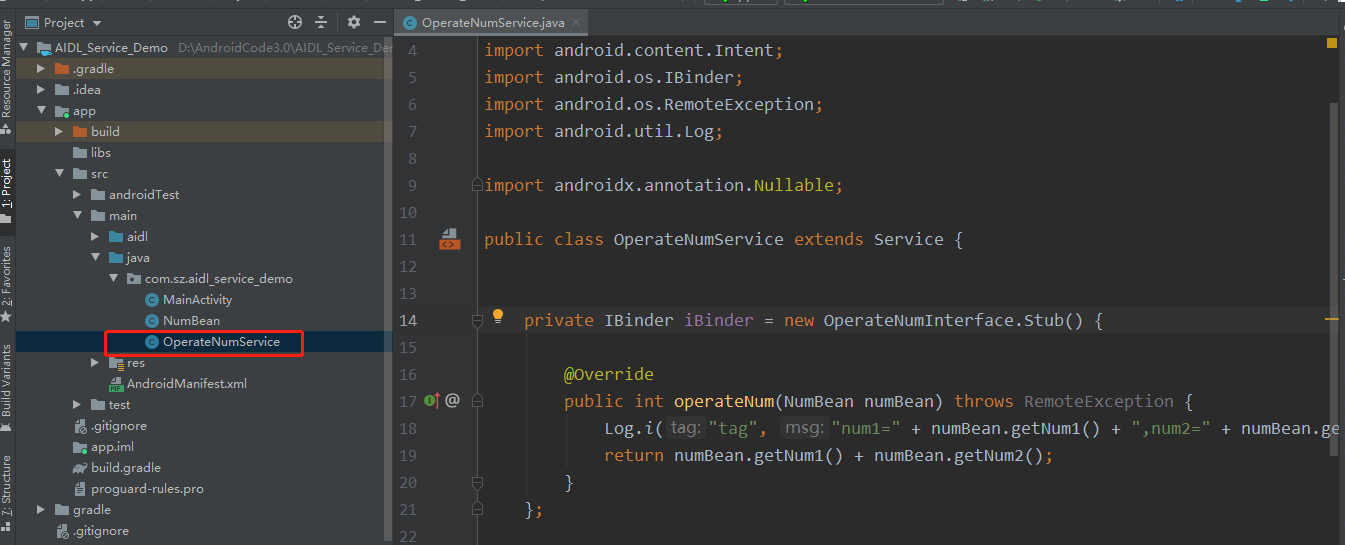Screen dimensions: 1345x545
Task: Fold the iBinder Stub block at line 14
Action: pos(478,320)
